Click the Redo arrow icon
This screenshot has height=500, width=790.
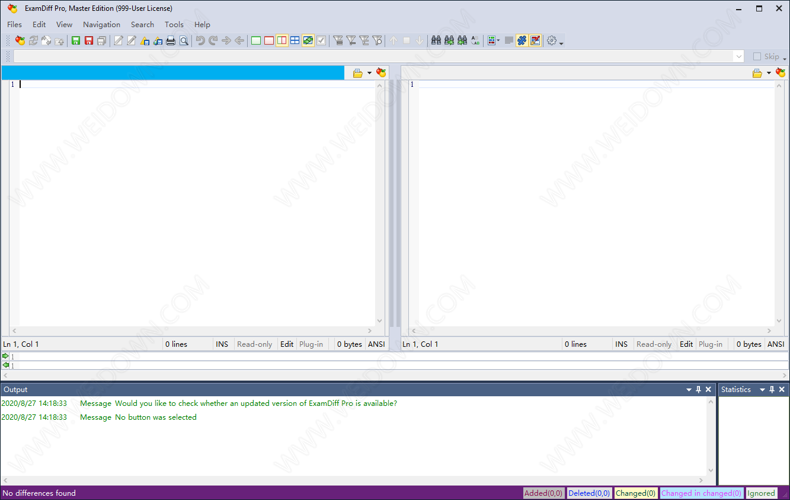pos(214,41)
